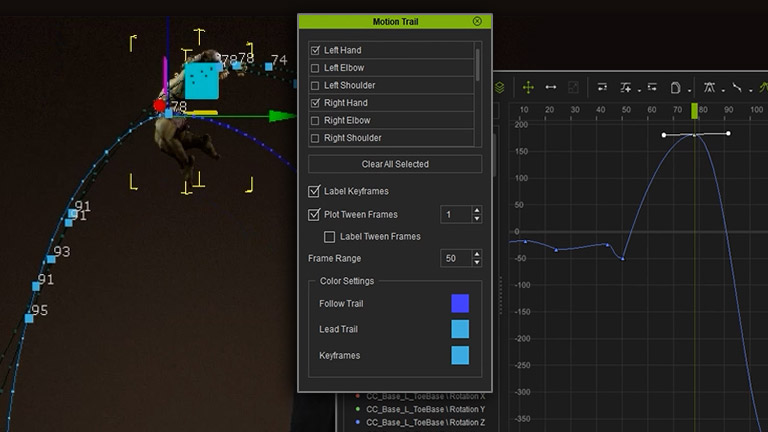Screen dimensions: 768x432
Task: Open the Follow Trail color swatch
Action: (x=460, y=304)
